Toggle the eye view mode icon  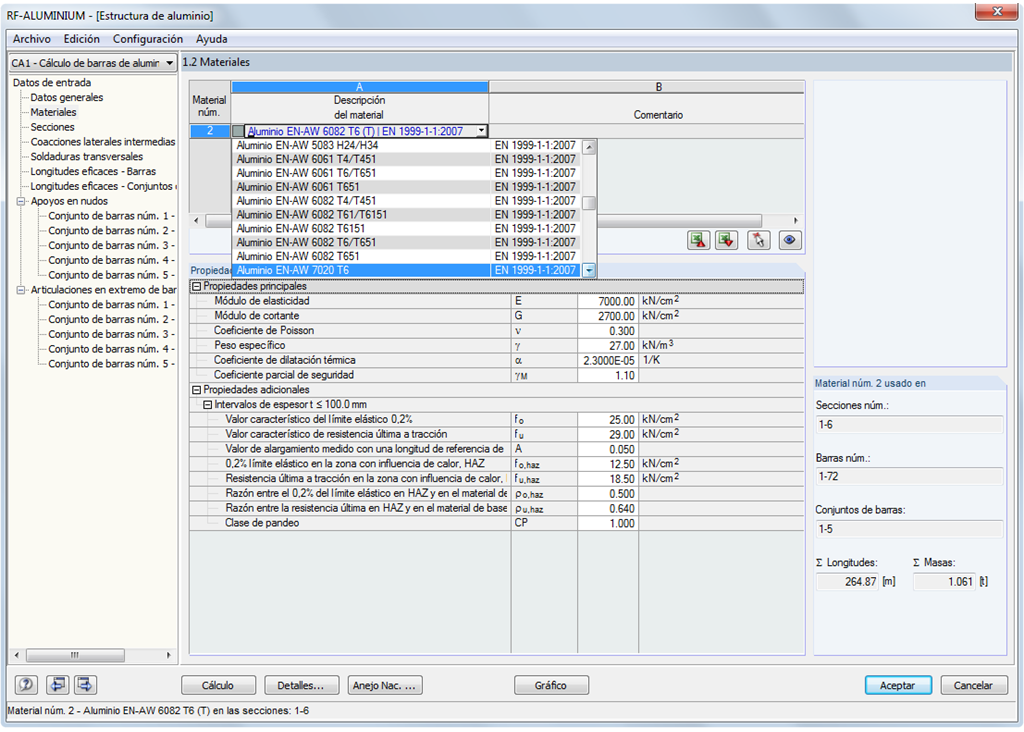[789, 240]
